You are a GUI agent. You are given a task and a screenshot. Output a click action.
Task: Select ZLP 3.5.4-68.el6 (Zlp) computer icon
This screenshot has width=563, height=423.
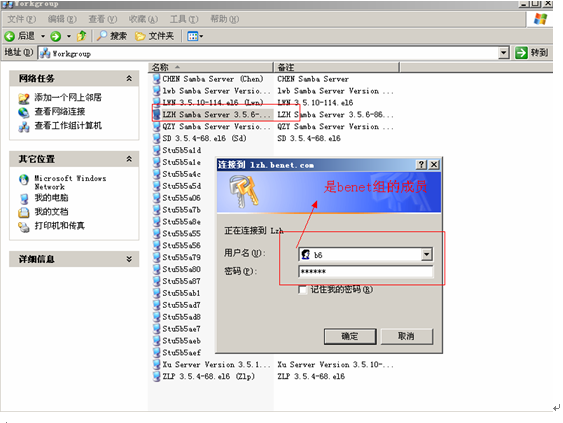pyautogui.click(x=157, y=376)
